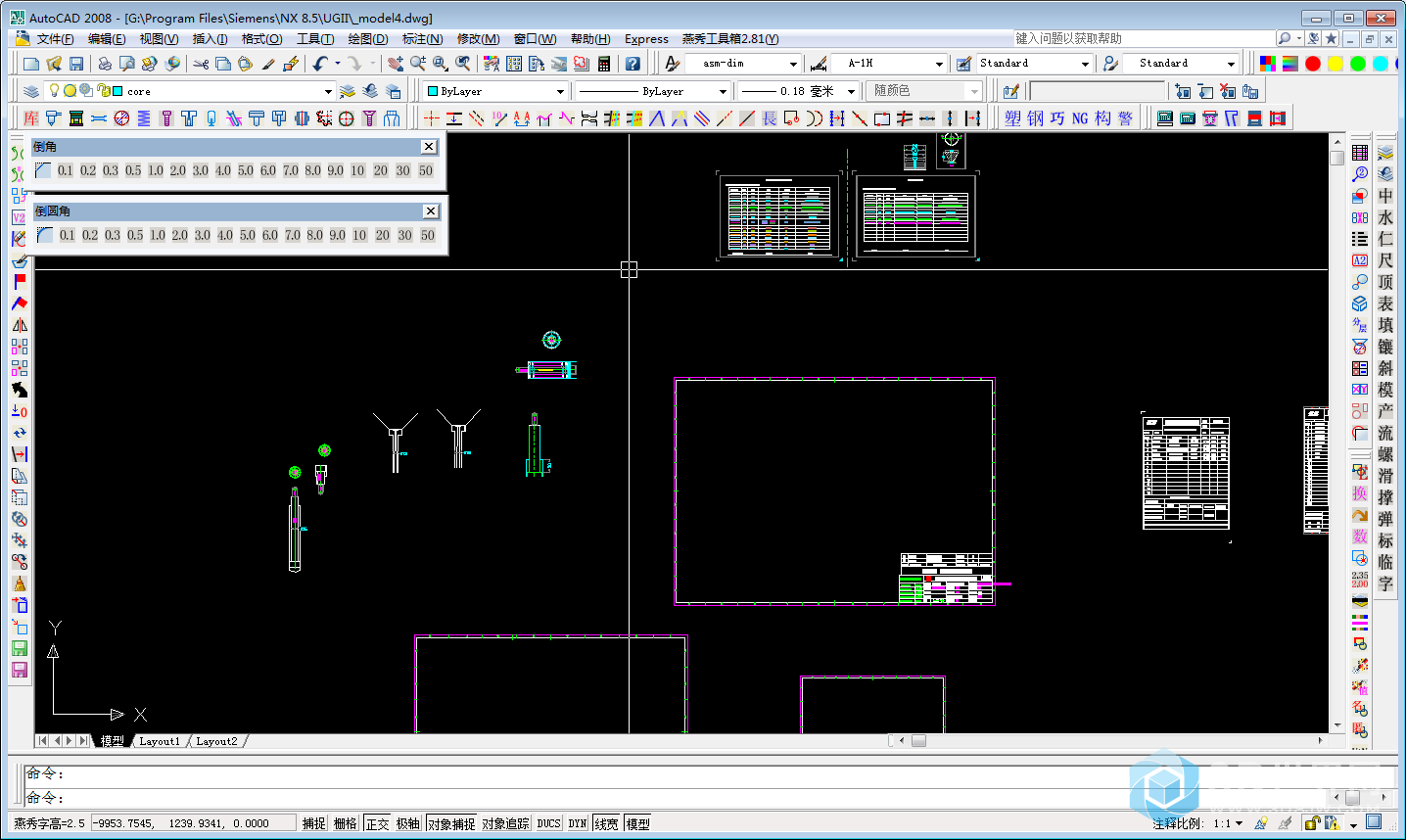Save the drawing with the floppy icon

tap(76, 64)
